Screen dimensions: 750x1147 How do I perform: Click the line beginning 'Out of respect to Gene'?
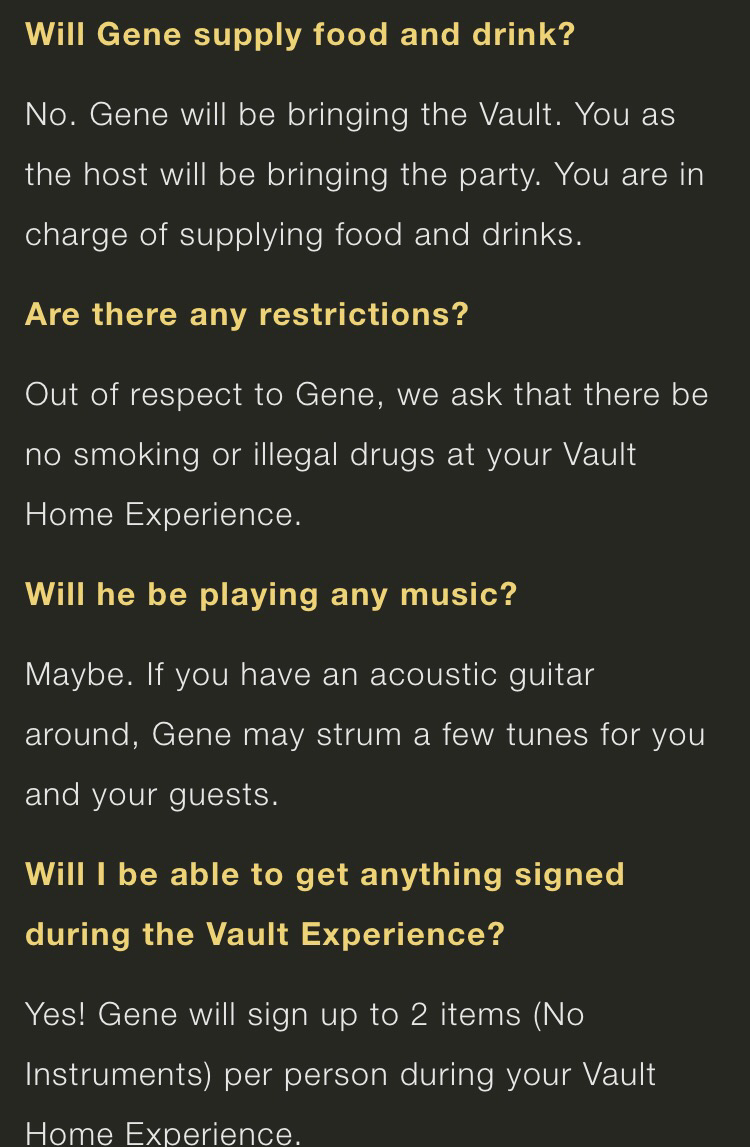coord(366,394)
